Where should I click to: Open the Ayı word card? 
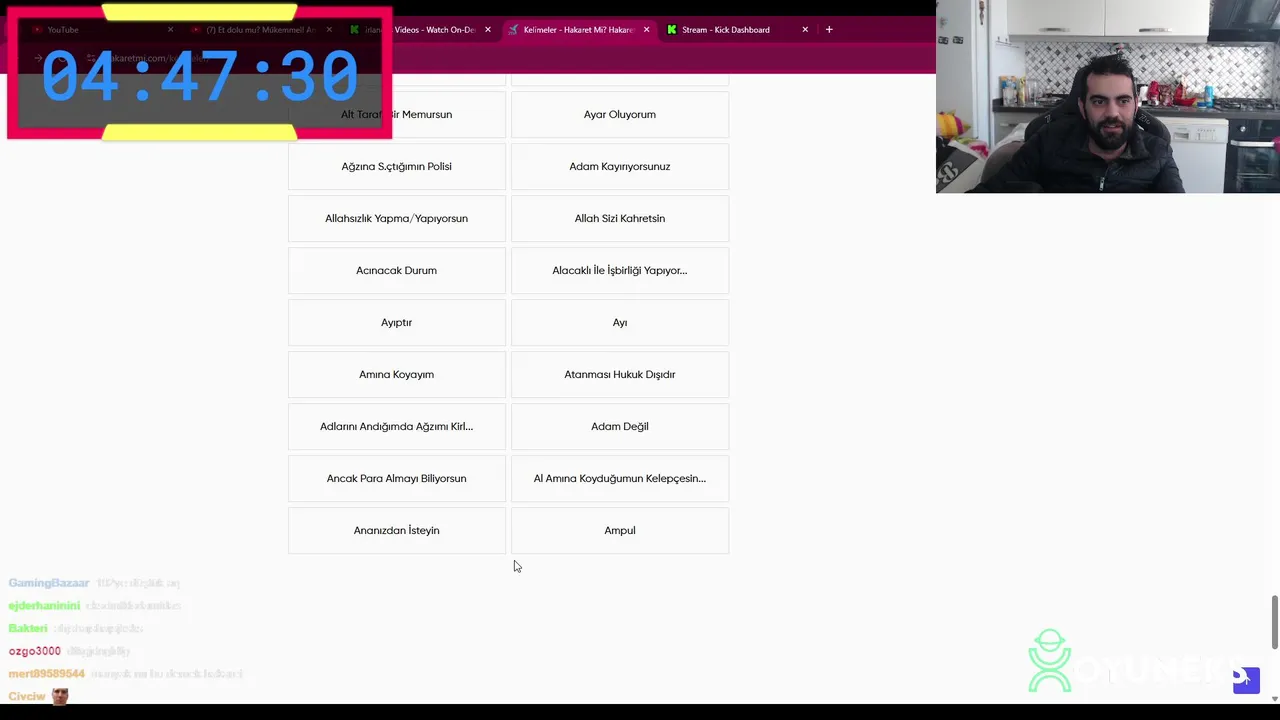pos(620,322)
